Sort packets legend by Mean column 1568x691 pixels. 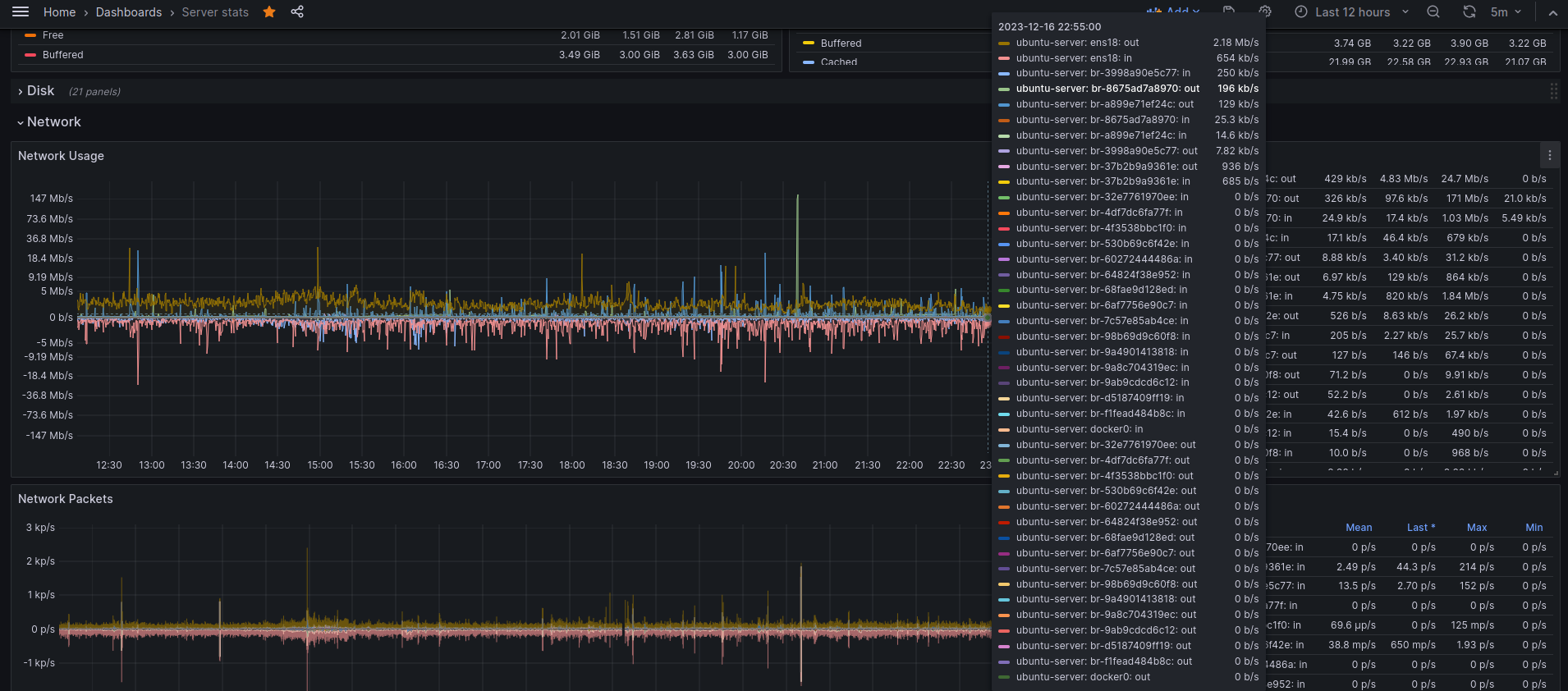[1358, 528]
